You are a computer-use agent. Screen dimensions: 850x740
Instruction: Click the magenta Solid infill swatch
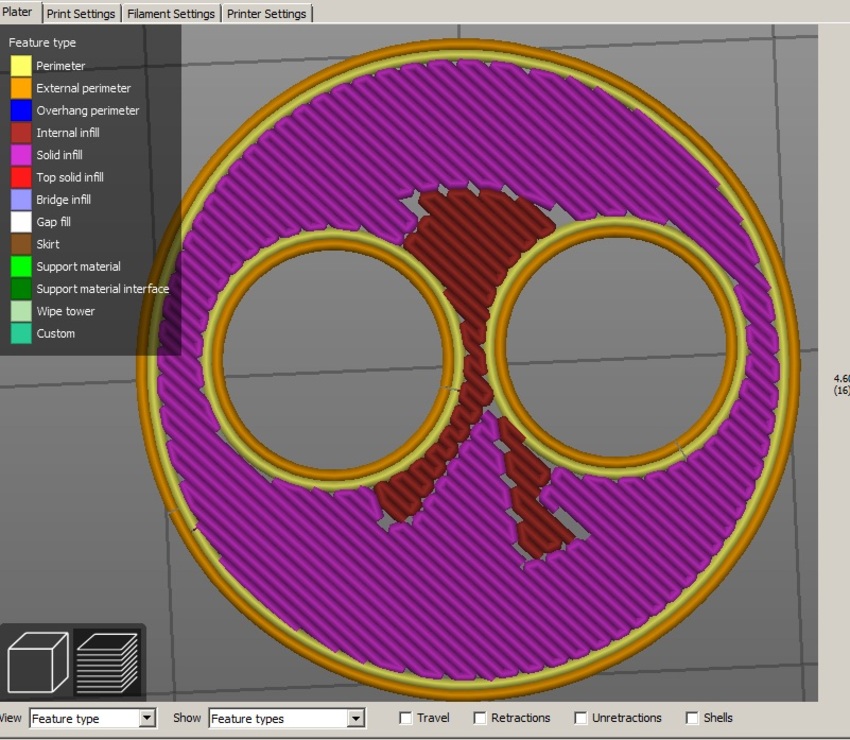(21, 155)
